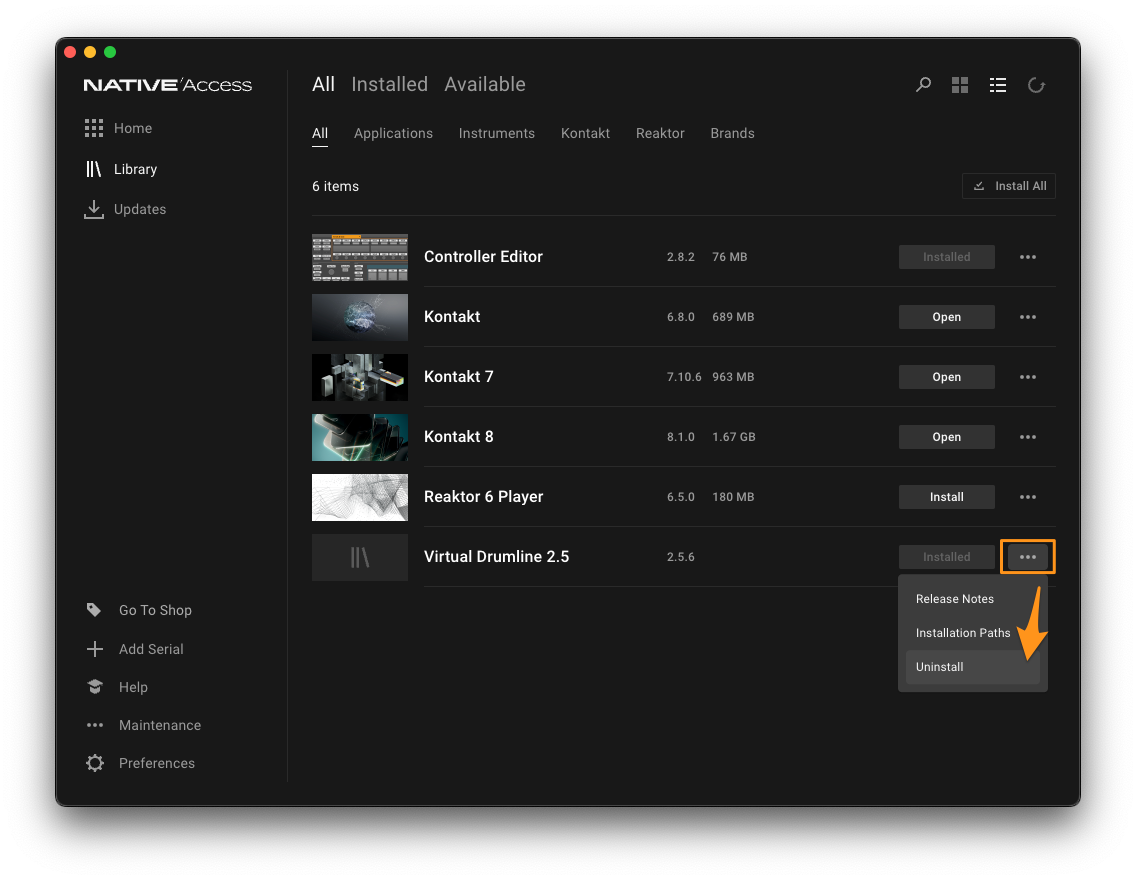Click the Install All button
The width and height of the screenshot is (1136, 880).
point(1008,186)
